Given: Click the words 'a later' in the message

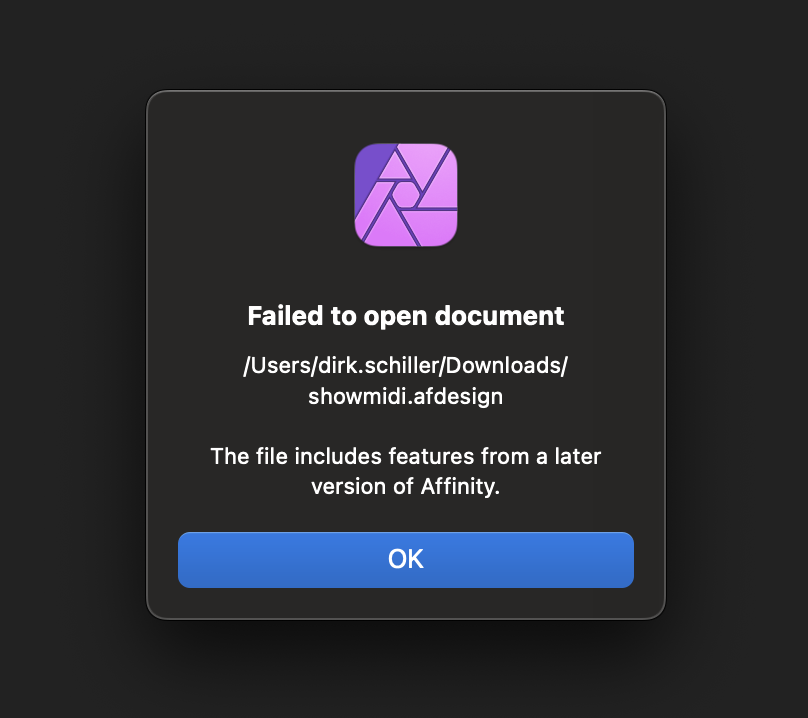Looking at the screenshot, I should pyautogui.click(x=568, y=457).
